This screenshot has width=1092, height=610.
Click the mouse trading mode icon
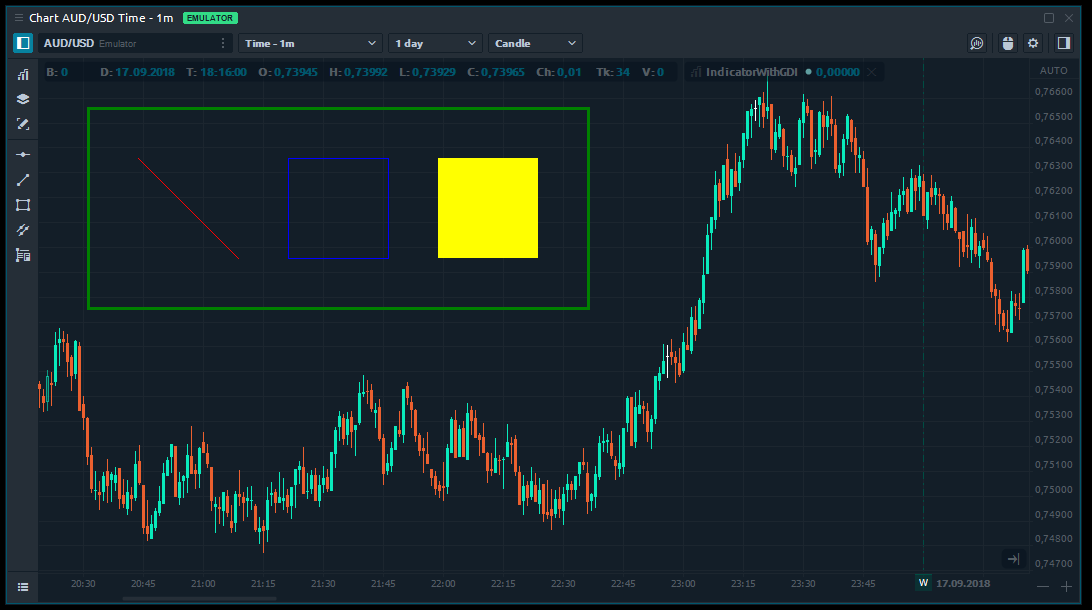(1007, 43)
